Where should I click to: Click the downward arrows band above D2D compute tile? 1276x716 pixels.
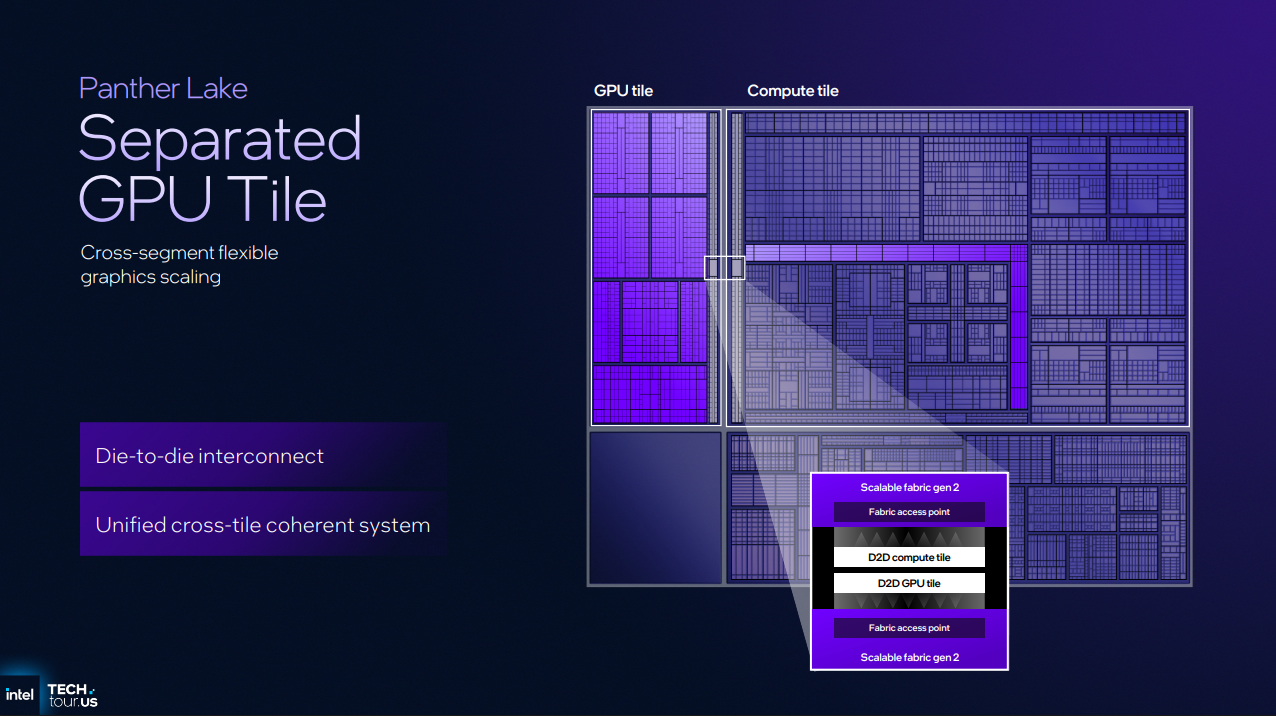tap(909, 537)
